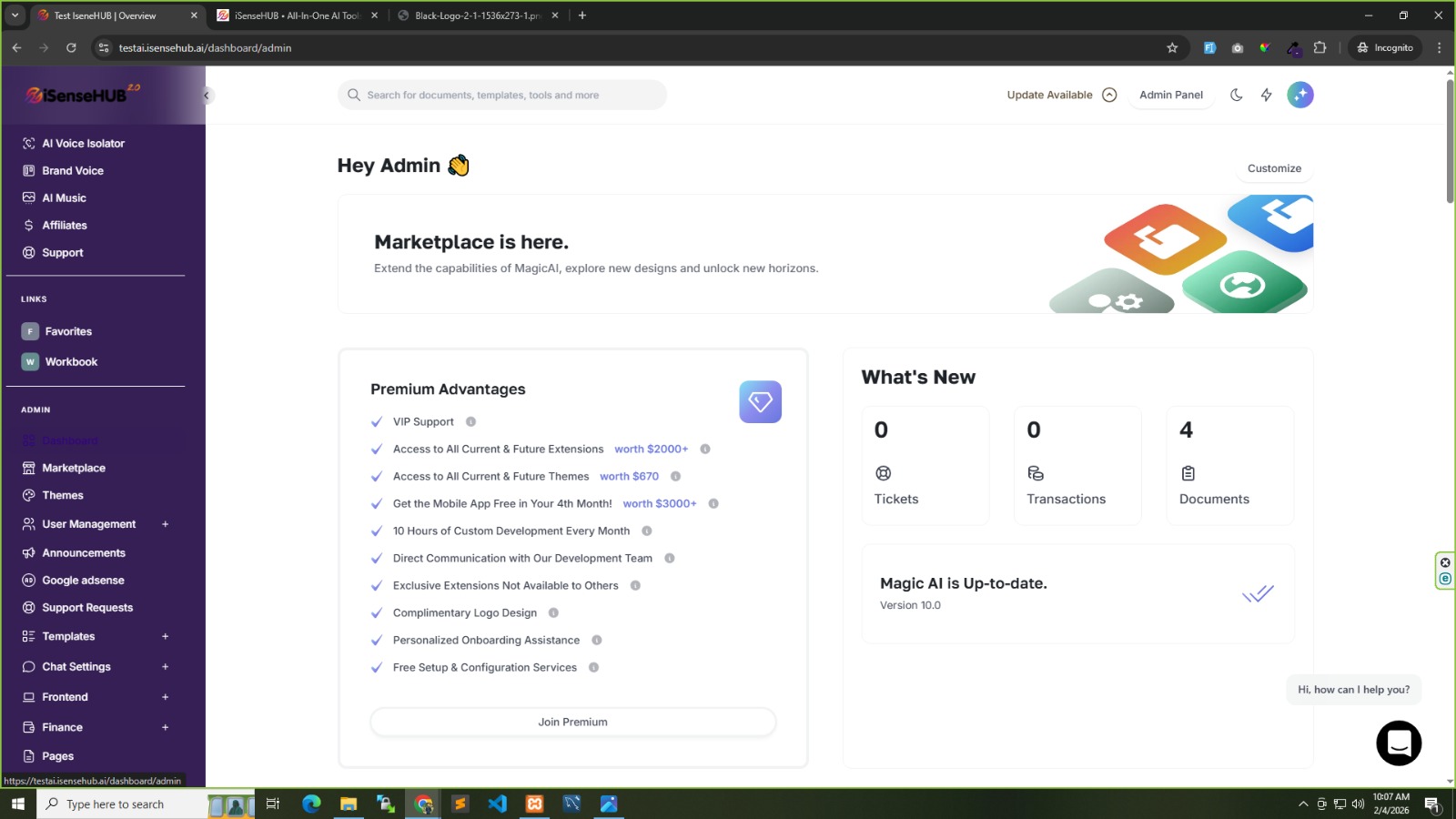This screenshot has height=819, width=1456.
Task: Bookmark this page with the star icon
Action: 1172,48
